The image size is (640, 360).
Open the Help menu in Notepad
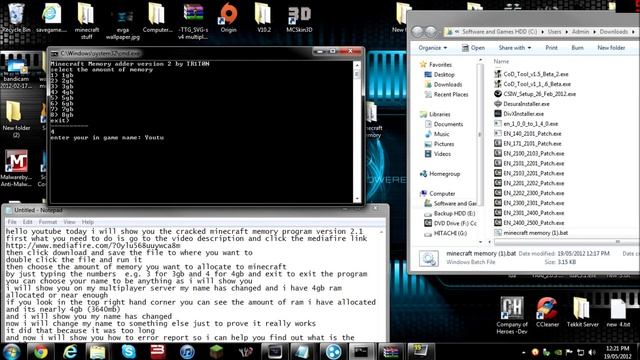(x=88, y=222)
